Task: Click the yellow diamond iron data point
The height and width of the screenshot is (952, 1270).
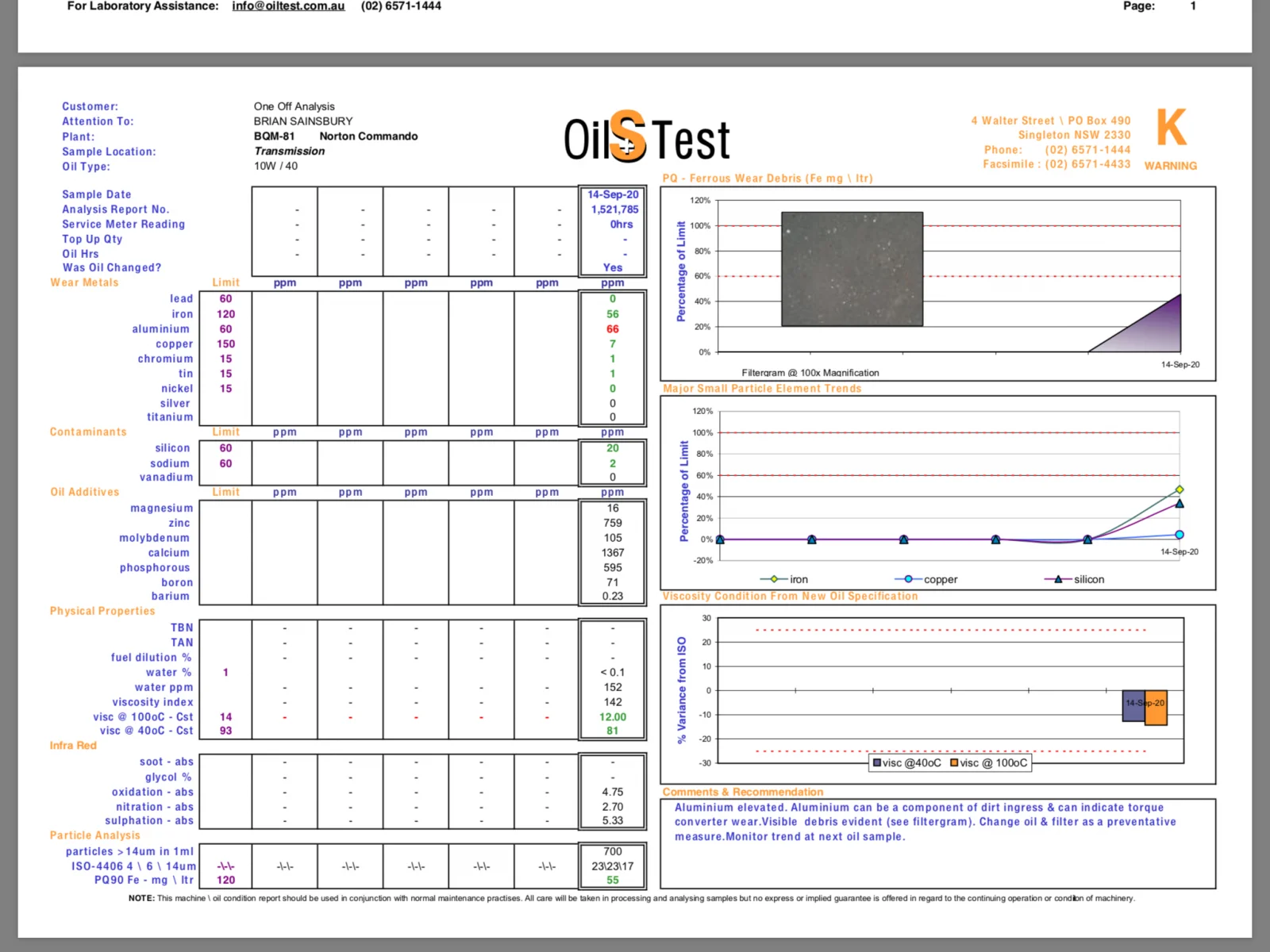Action: [x=1180, y=489]
